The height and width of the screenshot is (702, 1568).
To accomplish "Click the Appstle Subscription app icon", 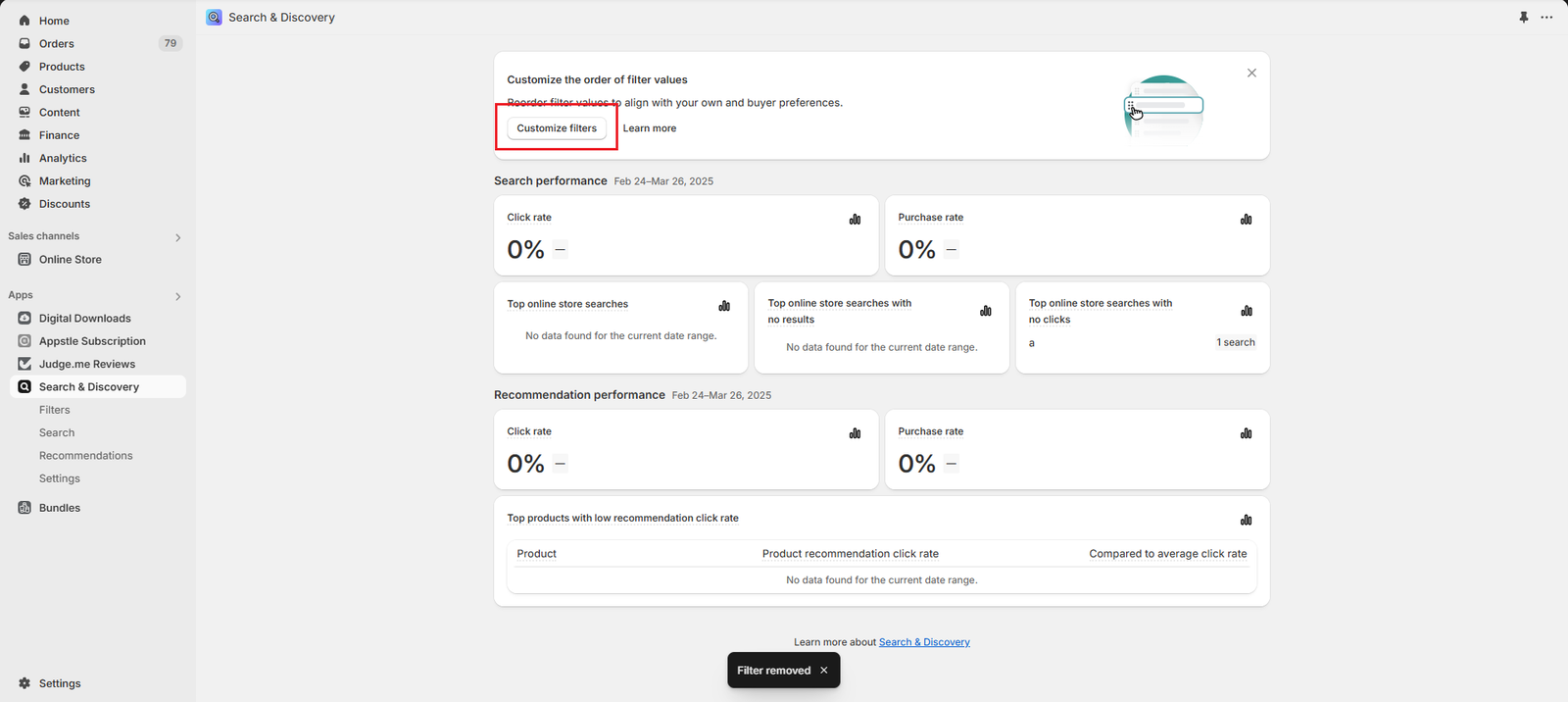I will [x=24, y=341].
